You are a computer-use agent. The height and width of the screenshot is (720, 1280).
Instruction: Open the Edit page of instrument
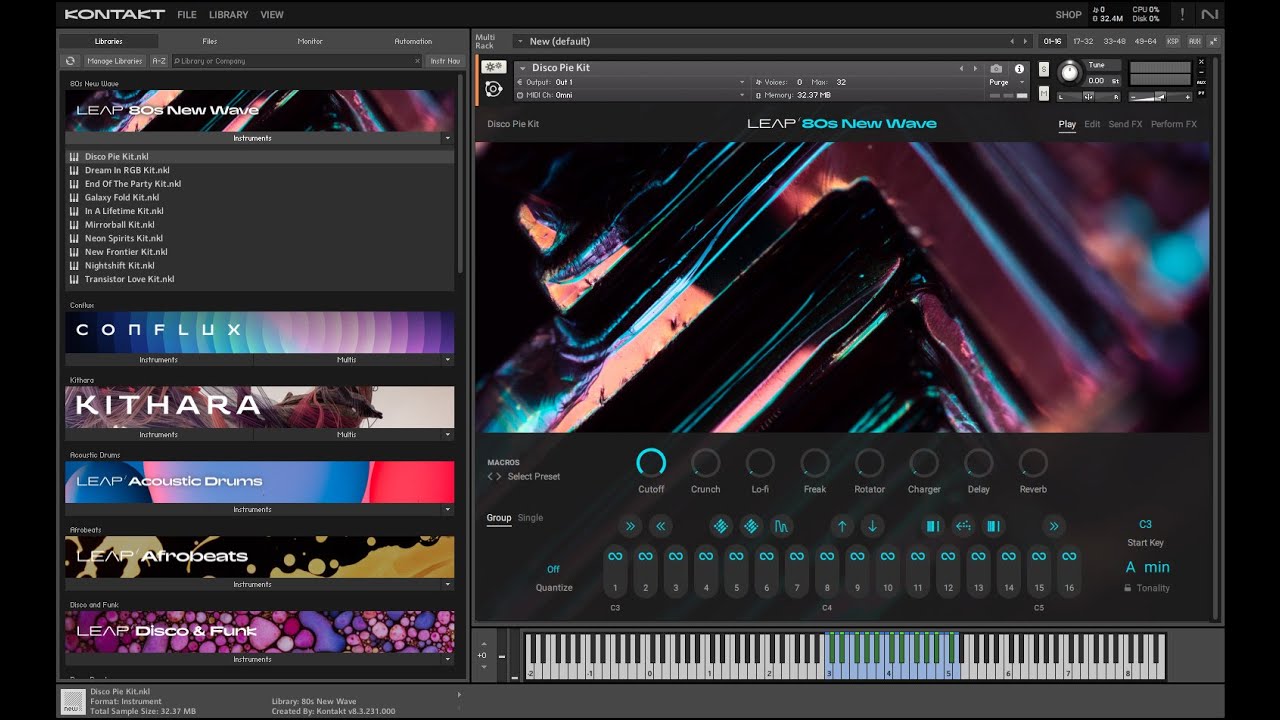[1092, 124]
